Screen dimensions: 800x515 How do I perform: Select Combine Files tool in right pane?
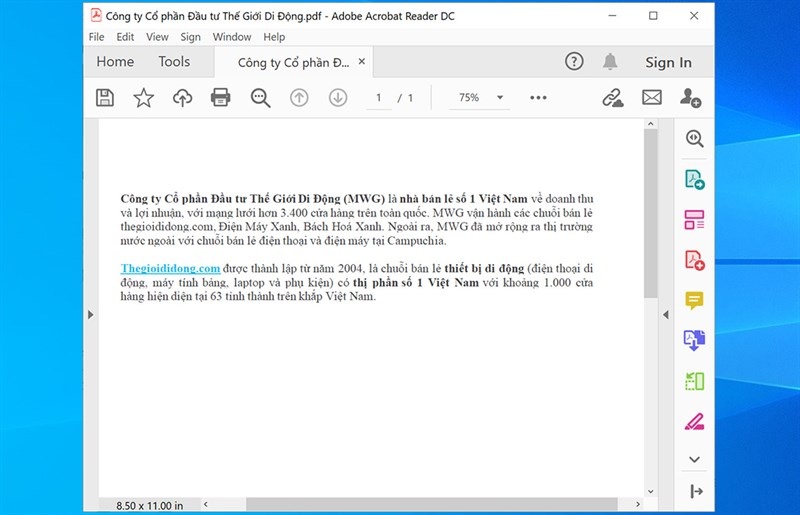point(694,340)
